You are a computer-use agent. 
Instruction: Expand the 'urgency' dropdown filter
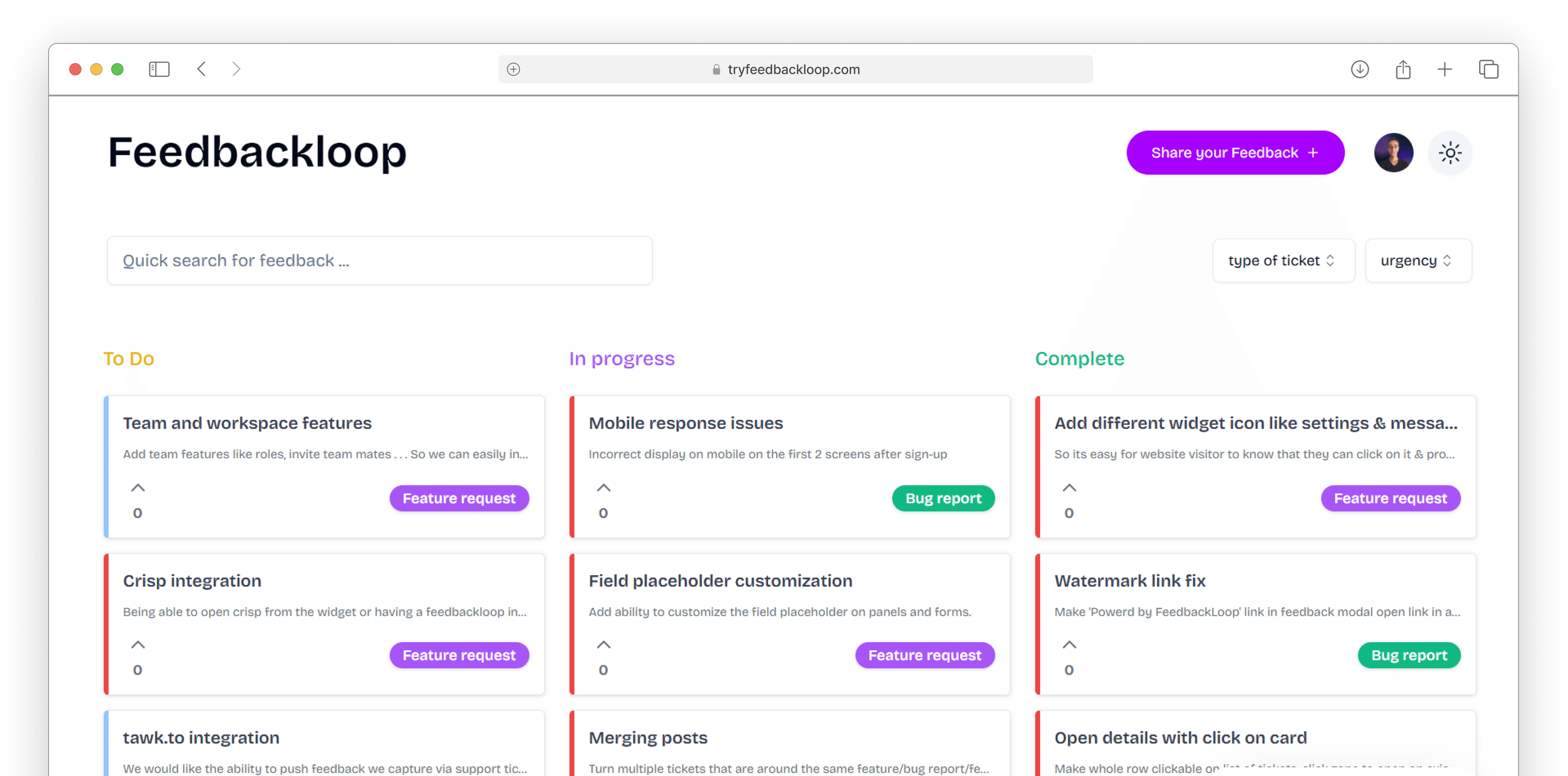pos(1416,260)
